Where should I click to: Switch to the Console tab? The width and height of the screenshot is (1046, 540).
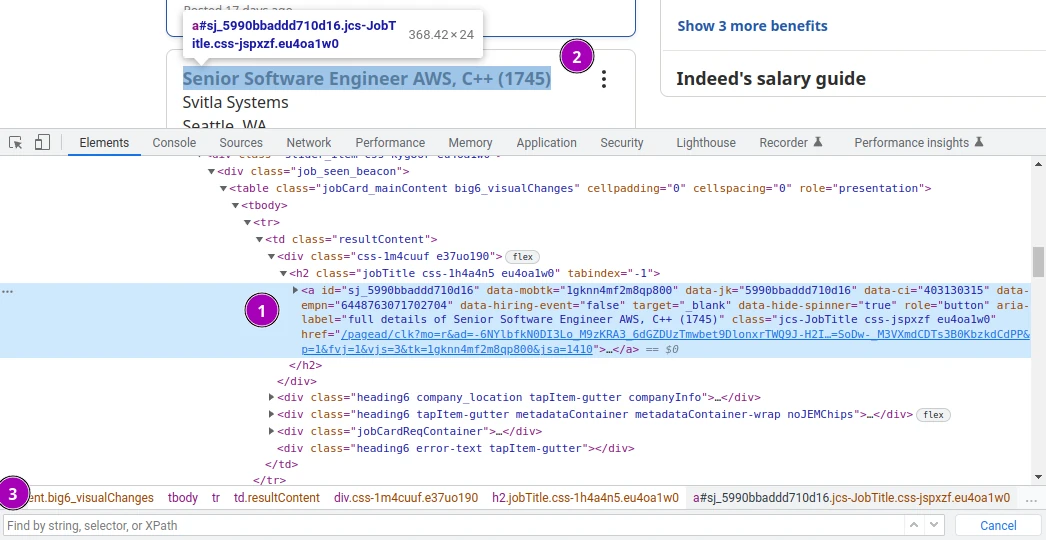174,143
